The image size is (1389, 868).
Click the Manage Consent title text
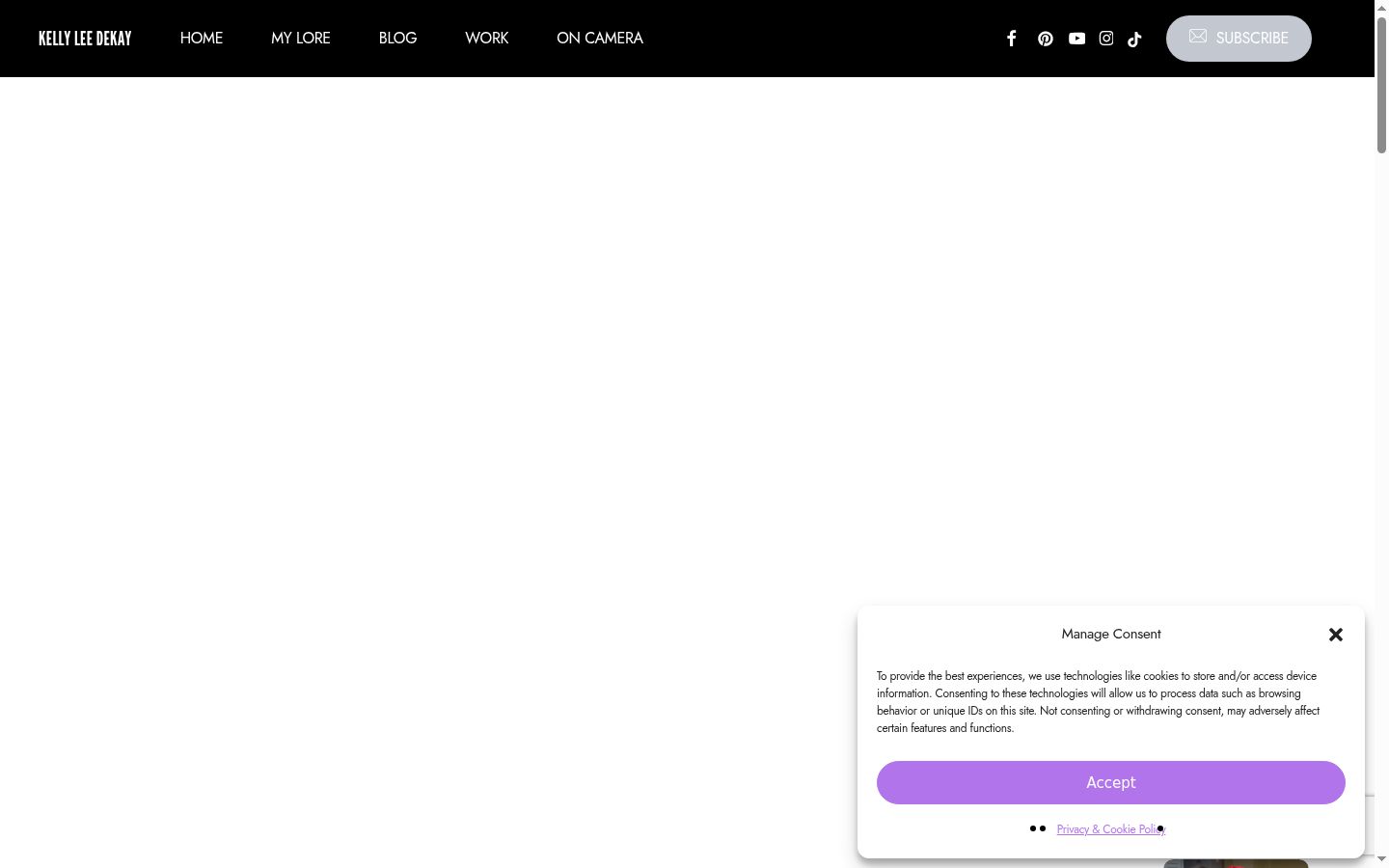coord(1111,634)
